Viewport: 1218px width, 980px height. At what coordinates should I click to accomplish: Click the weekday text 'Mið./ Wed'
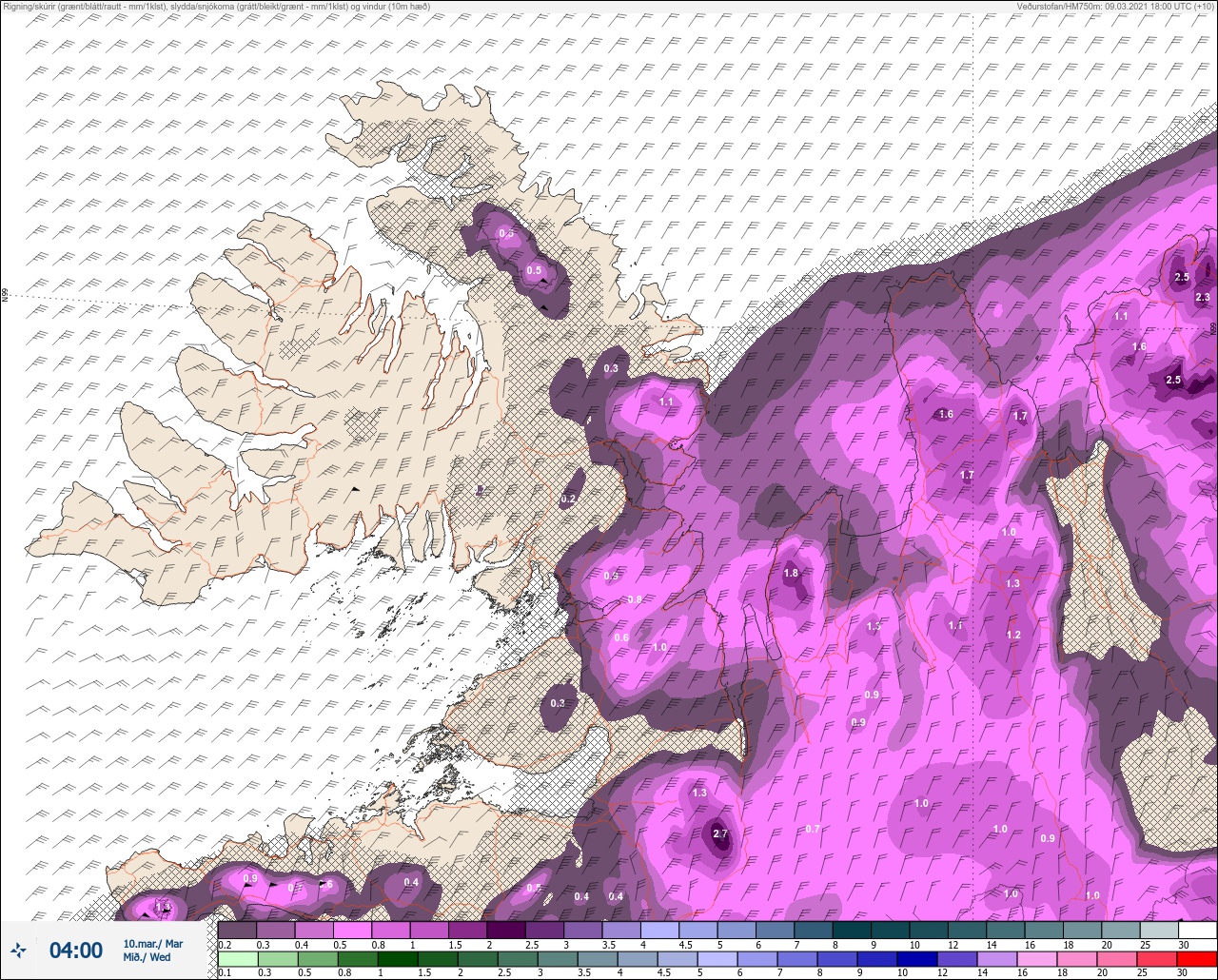147,957
